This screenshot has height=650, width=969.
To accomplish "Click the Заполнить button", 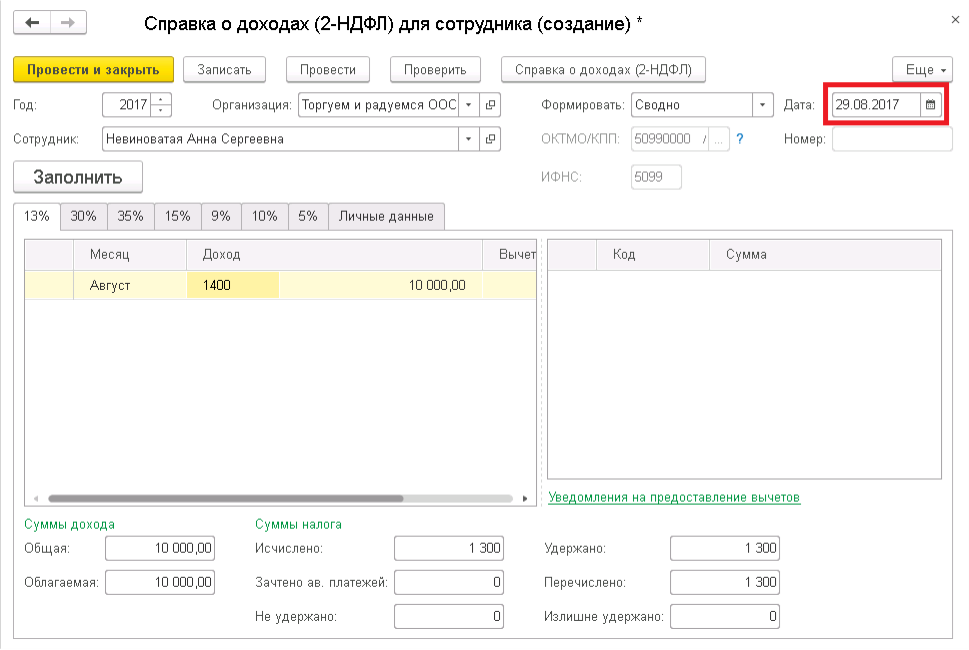I will pyautogui.click(x=78, y=177).
